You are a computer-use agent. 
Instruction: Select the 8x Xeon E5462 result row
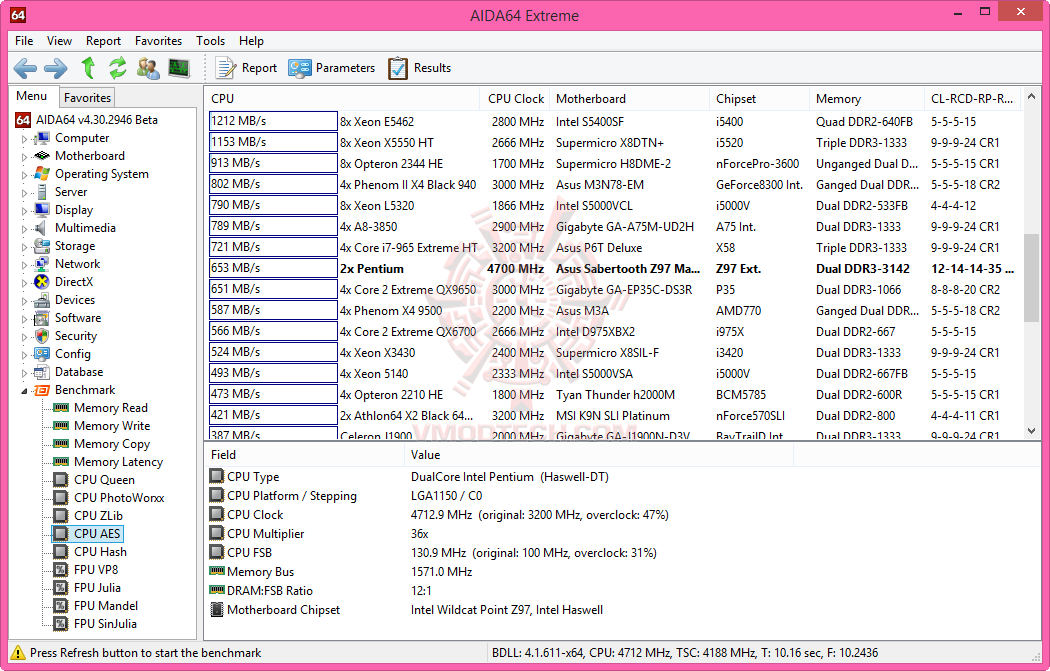(x=615, y=121)
